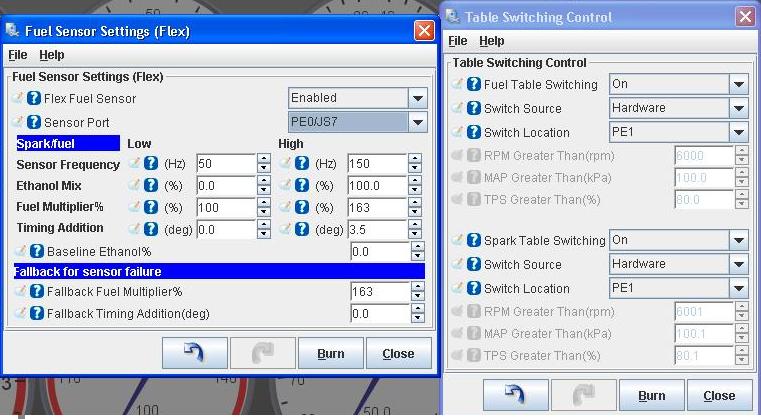Open Flex Fuel Sensor Enabled dropdown

tap(418, 98)
